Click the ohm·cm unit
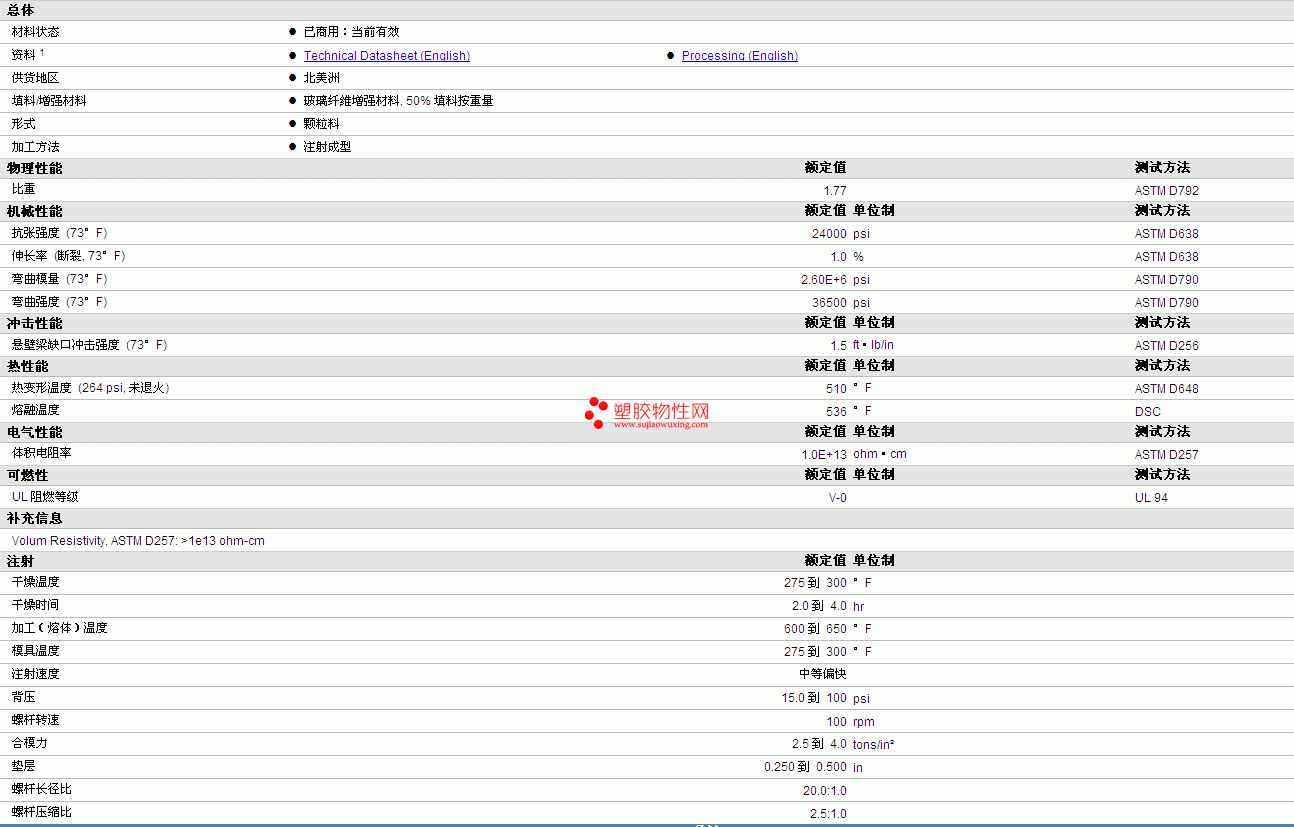The image size is (1294, 827). pos(880,454)
